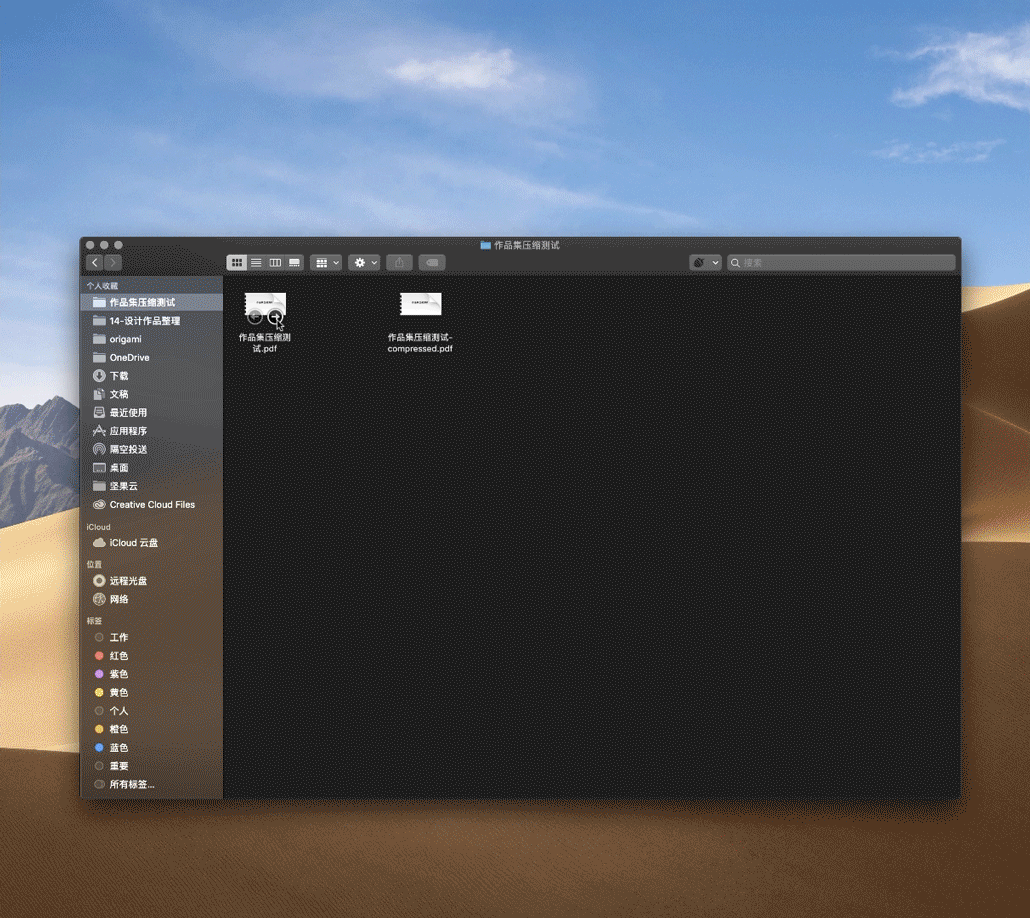Viewport: 1030px width, 918px height.
Task: Filter by 紫色 purple tag
Action: click(152, 674)
